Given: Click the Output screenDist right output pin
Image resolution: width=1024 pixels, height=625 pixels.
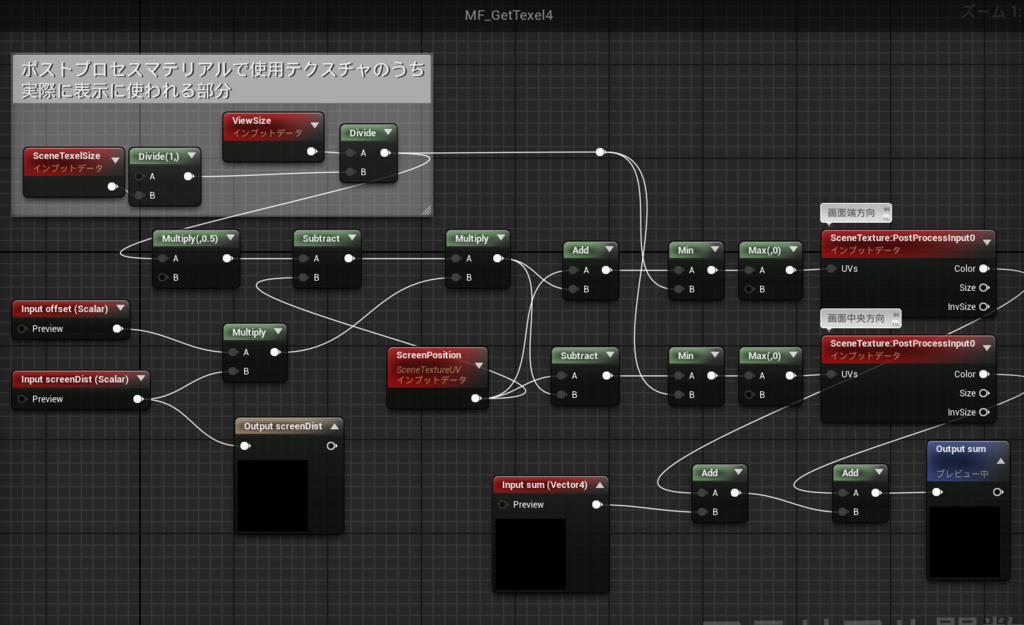Looking at the screenshot, I should pyautogui.click(x=332, y=446).
